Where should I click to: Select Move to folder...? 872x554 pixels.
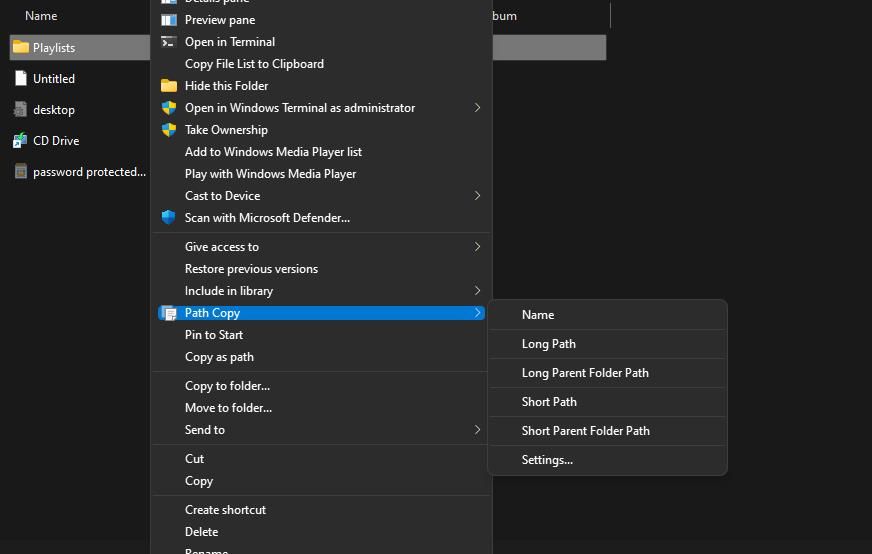(x=321, y=408)
